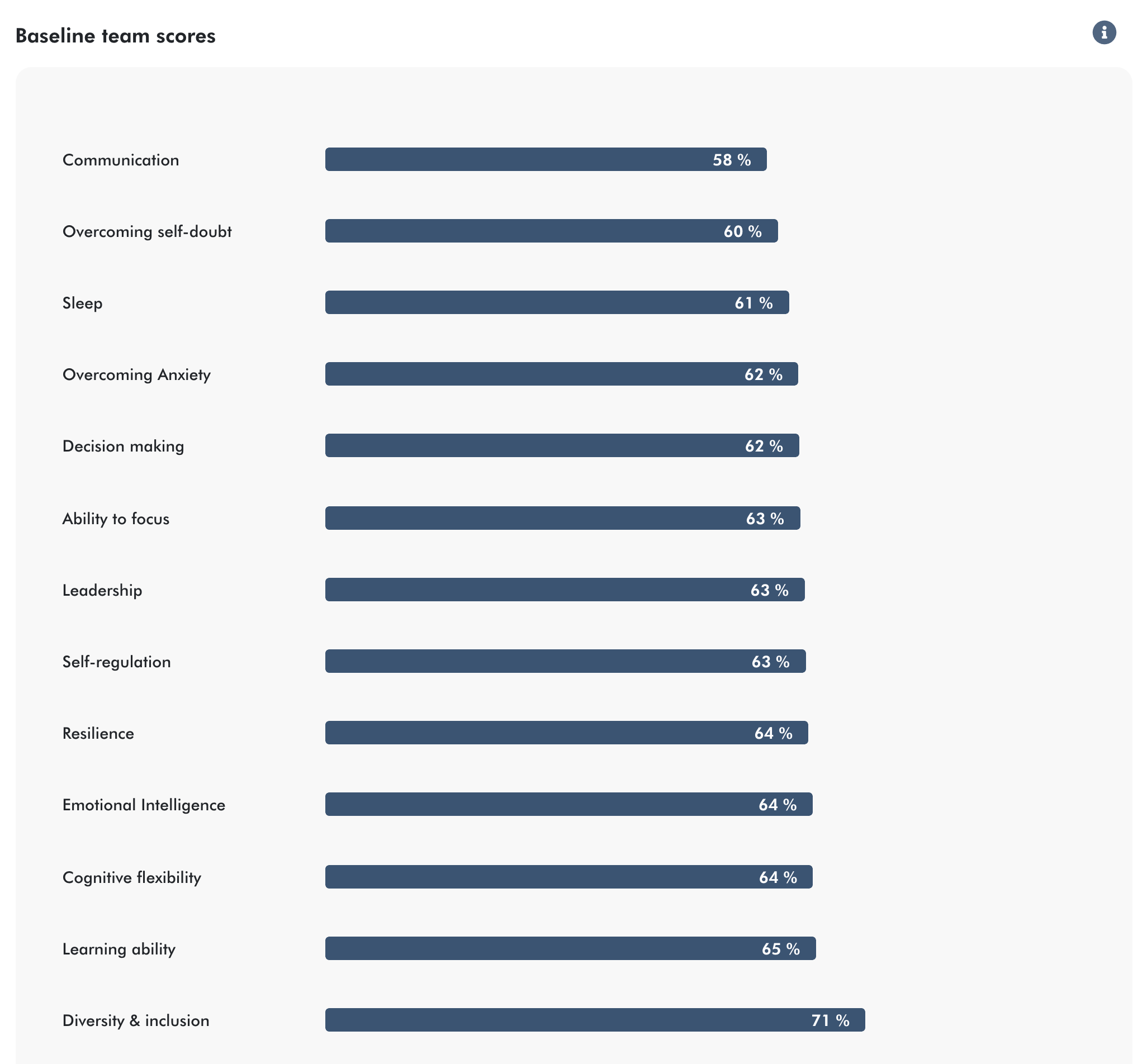
Task: Click the Sleep category label
Action: coord(82,303)
